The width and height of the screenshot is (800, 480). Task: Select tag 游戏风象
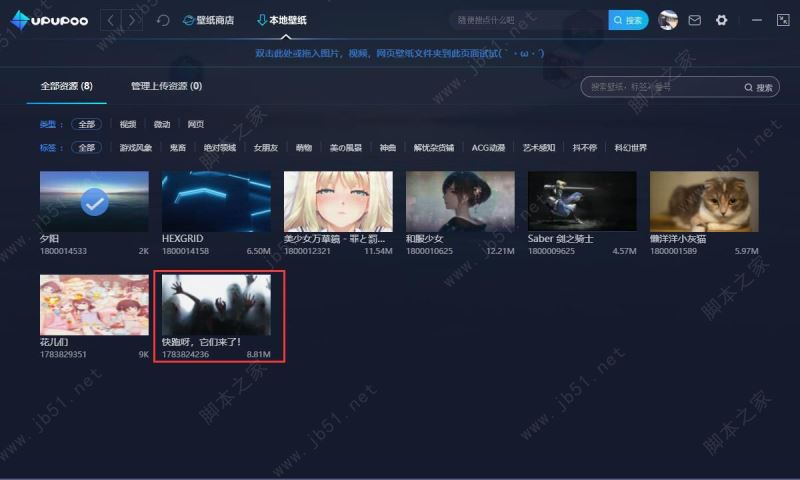(x=136, y=147)
